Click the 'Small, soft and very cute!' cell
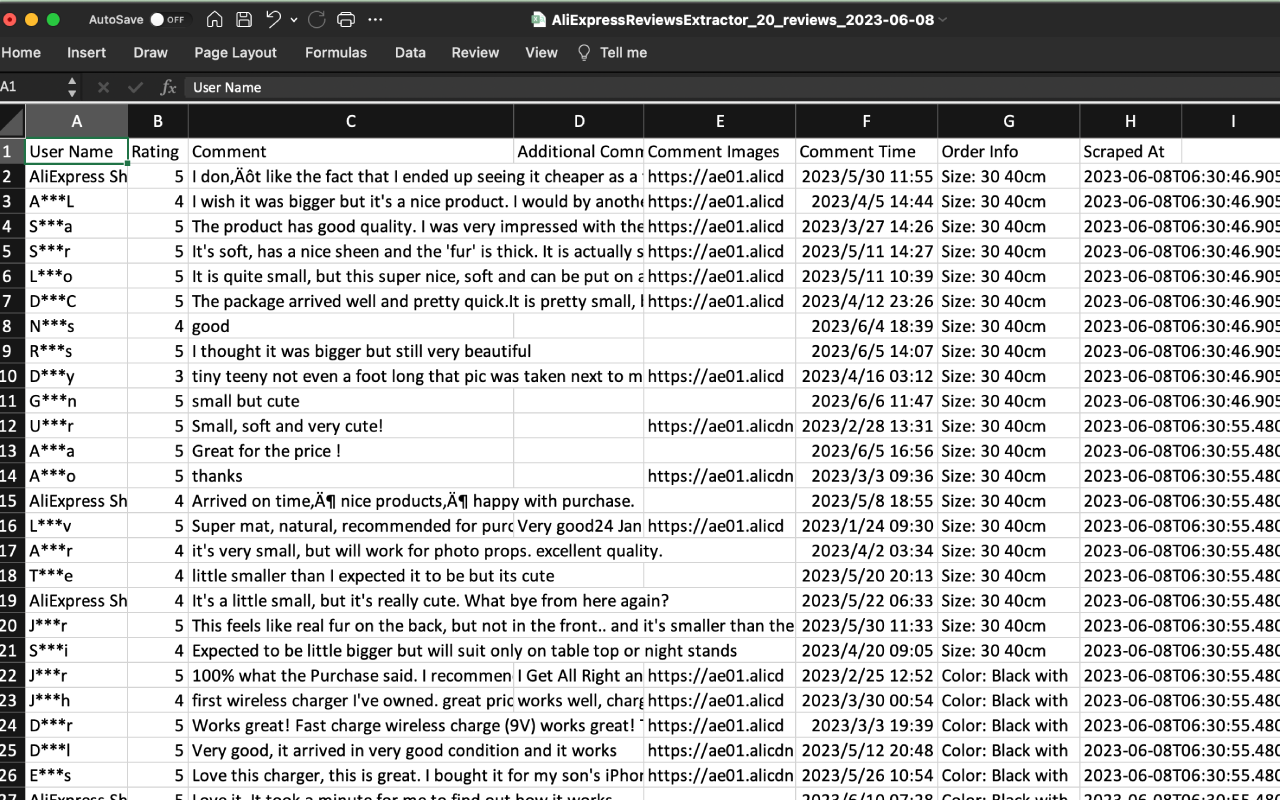The image size is (1280, 800). tap(351, 426)
